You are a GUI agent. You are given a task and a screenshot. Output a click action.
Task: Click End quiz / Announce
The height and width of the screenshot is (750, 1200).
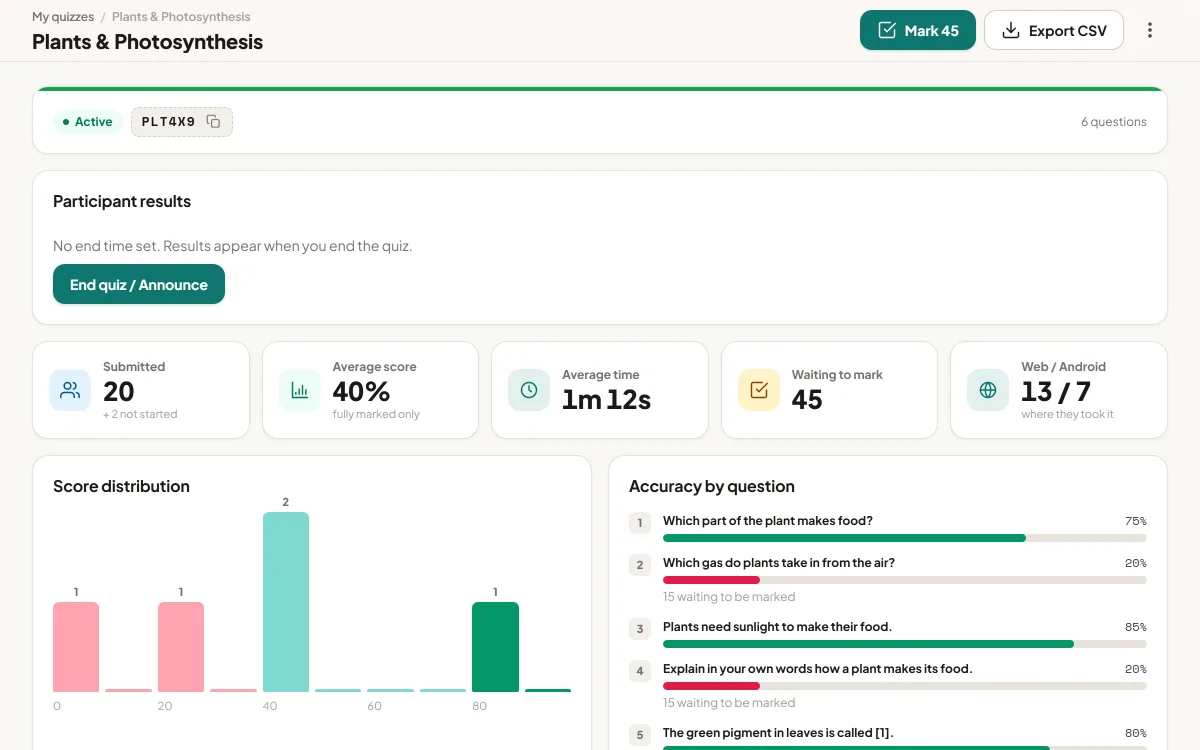point(139,284)
